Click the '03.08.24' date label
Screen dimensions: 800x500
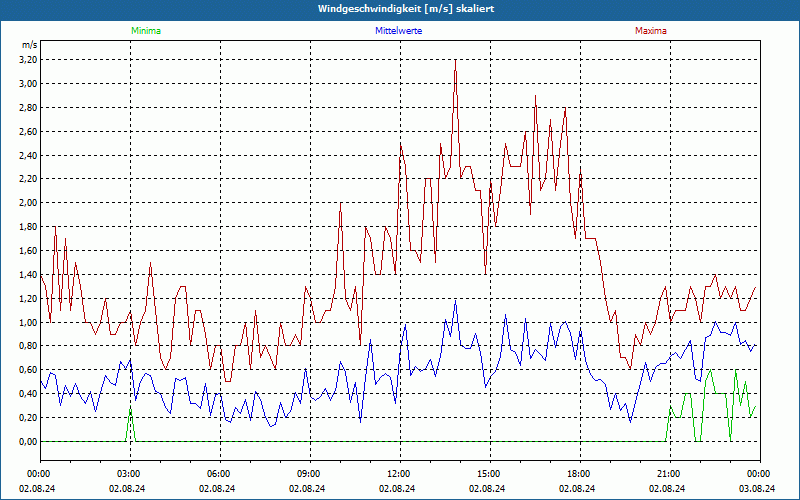click(757, 488)
